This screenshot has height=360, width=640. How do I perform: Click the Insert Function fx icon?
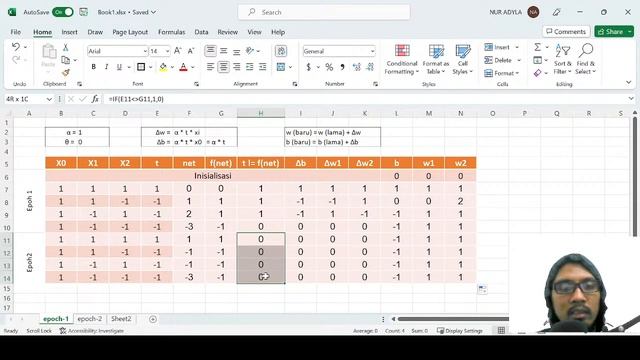point(95,99)
